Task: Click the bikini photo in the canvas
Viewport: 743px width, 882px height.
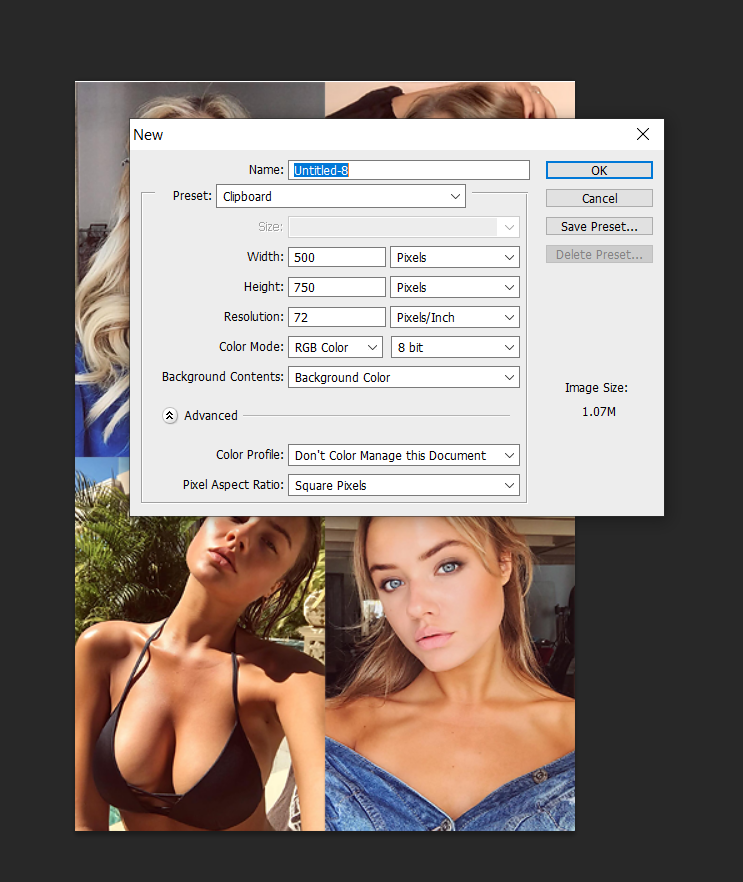Action: point(200,673)
